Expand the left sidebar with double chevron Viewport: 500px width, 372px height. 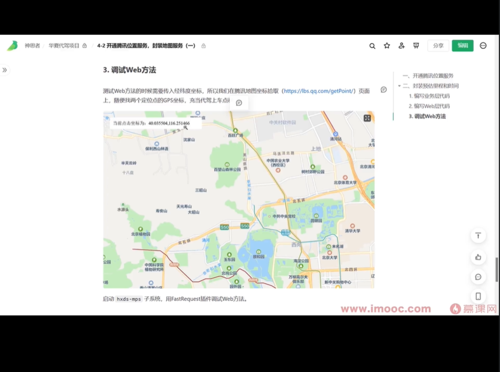click(5, 70)
